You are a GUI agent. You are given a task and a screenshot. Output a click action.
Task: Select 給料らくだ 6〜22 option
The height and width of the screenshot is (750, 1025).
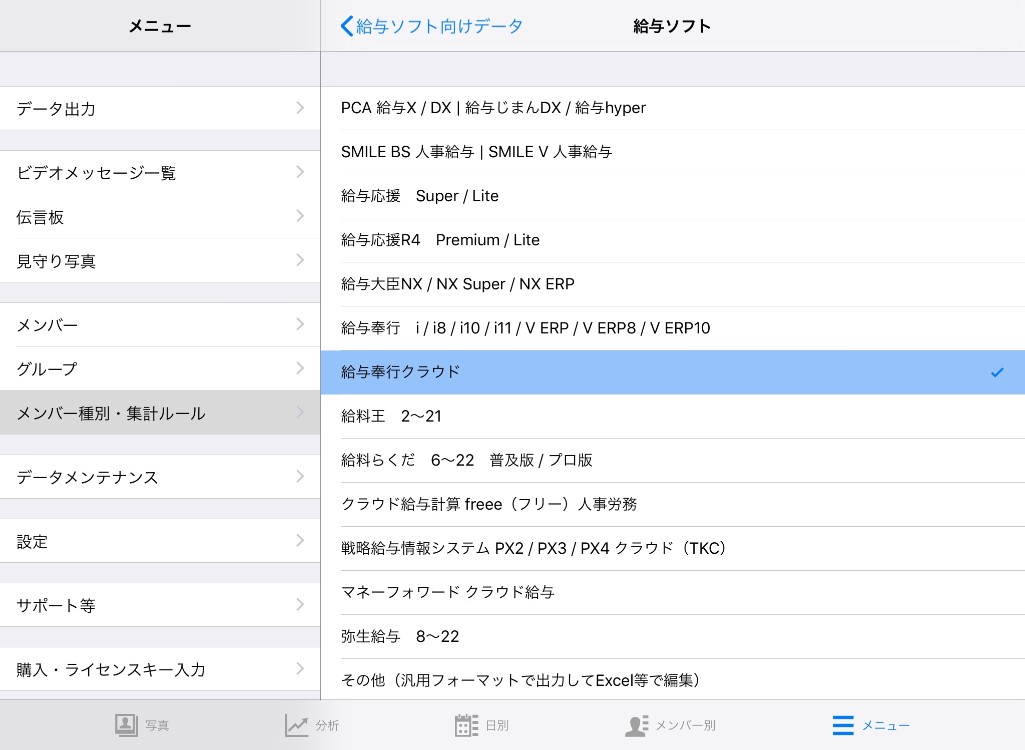pos(673,460)
